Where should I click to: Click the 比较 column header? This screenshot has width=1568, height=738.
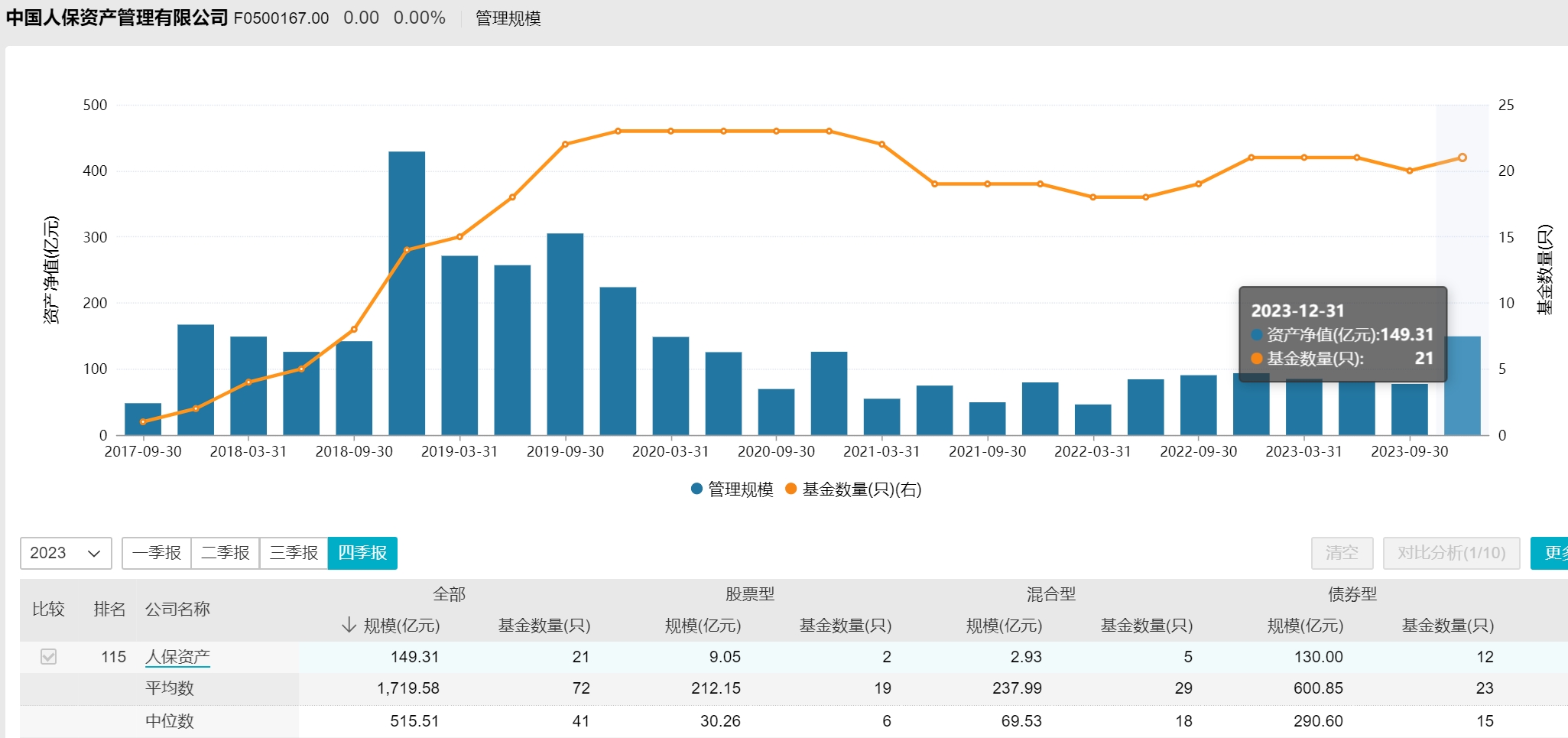click(x=48, y=610)
